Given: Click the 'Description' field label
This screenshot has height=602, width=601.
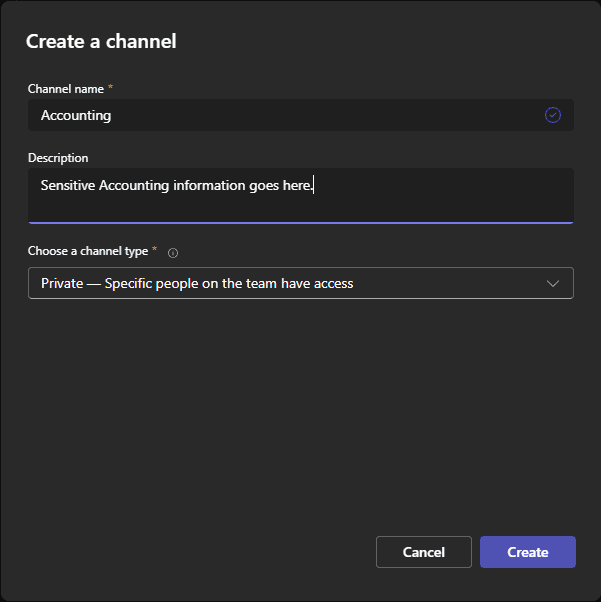Looking at the screenshot, I should 58,157.
